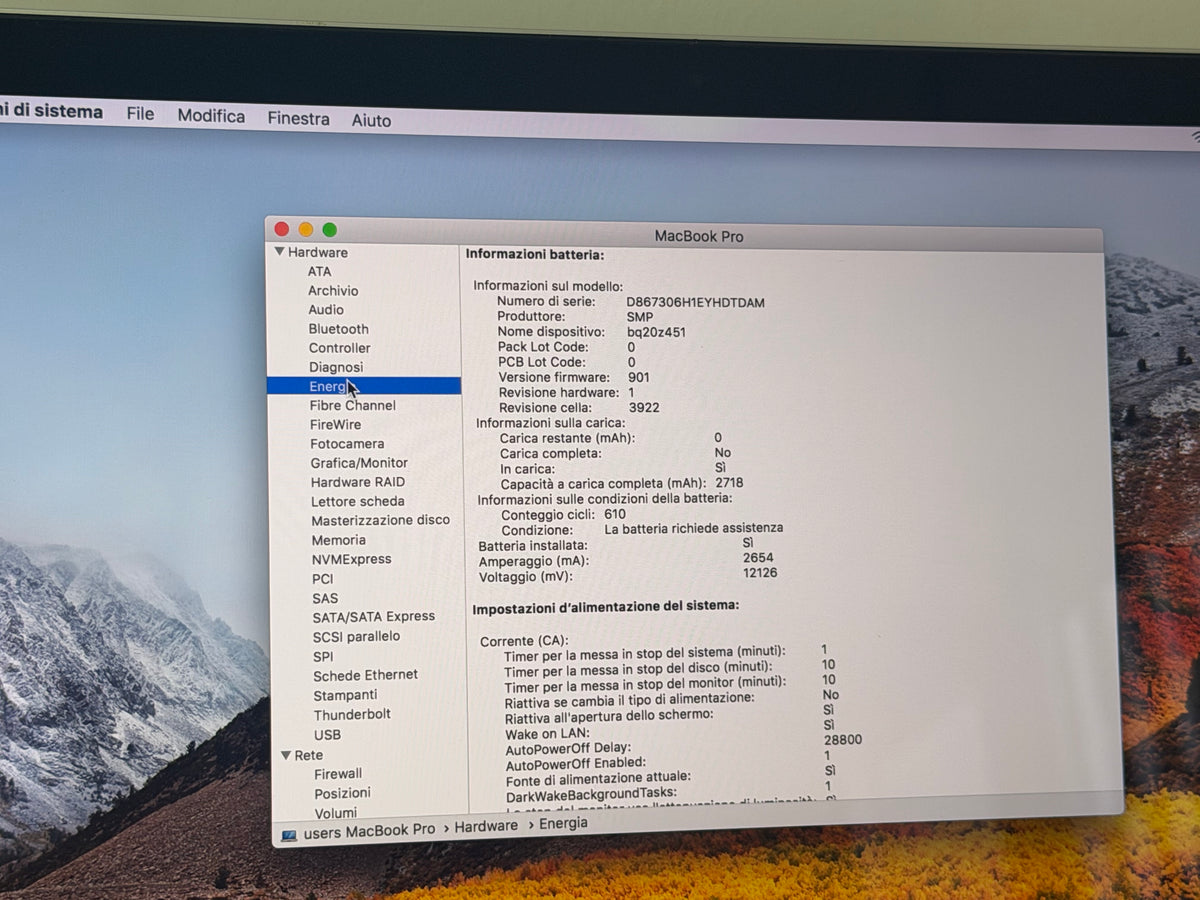Click the 'Wake on LAN:' label
Screen dimensions: 1200x900
coord(546,732)
